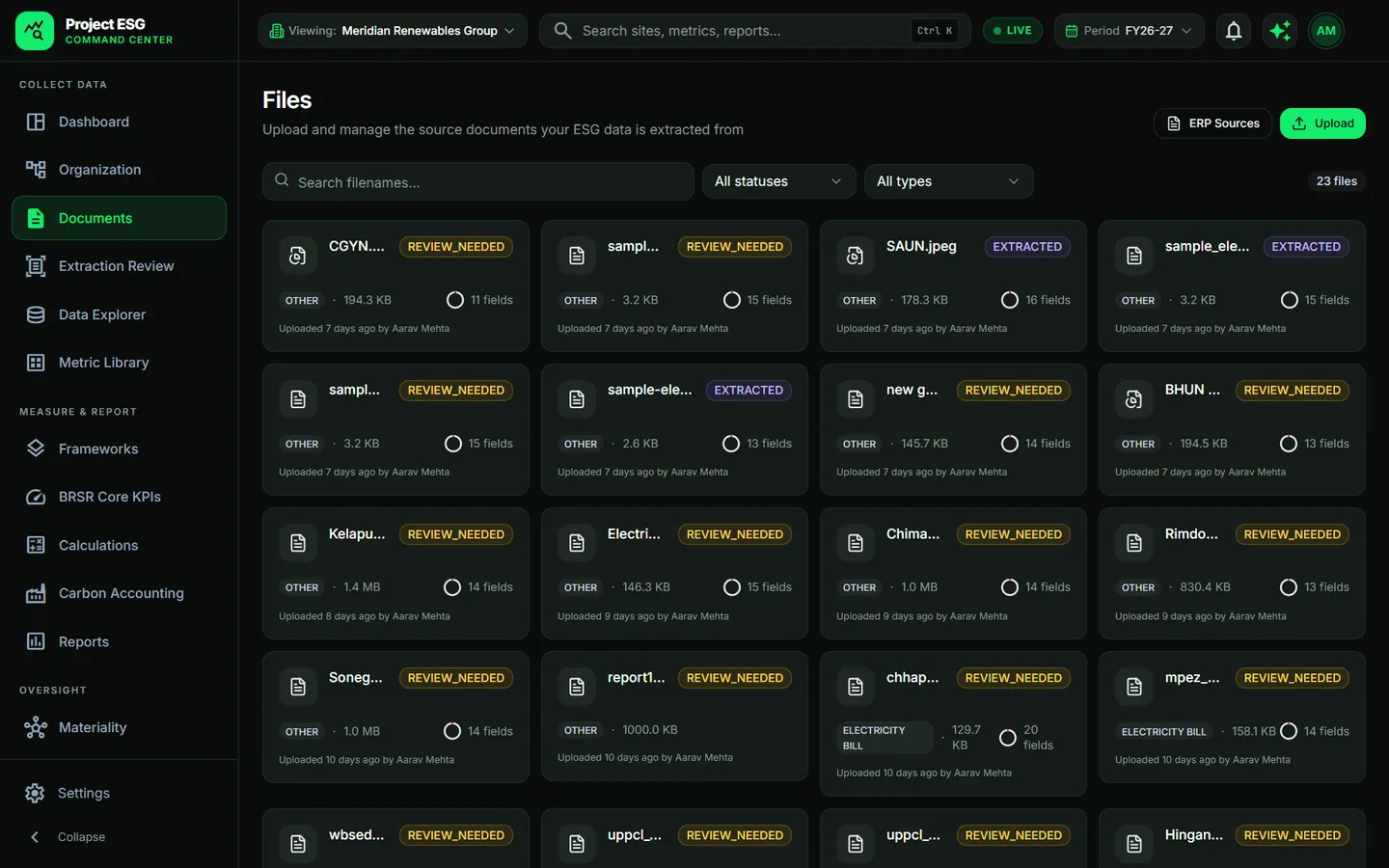Open the report1... file name
The width and height of the screenshot is (1389, 868).
click(637, 678)
